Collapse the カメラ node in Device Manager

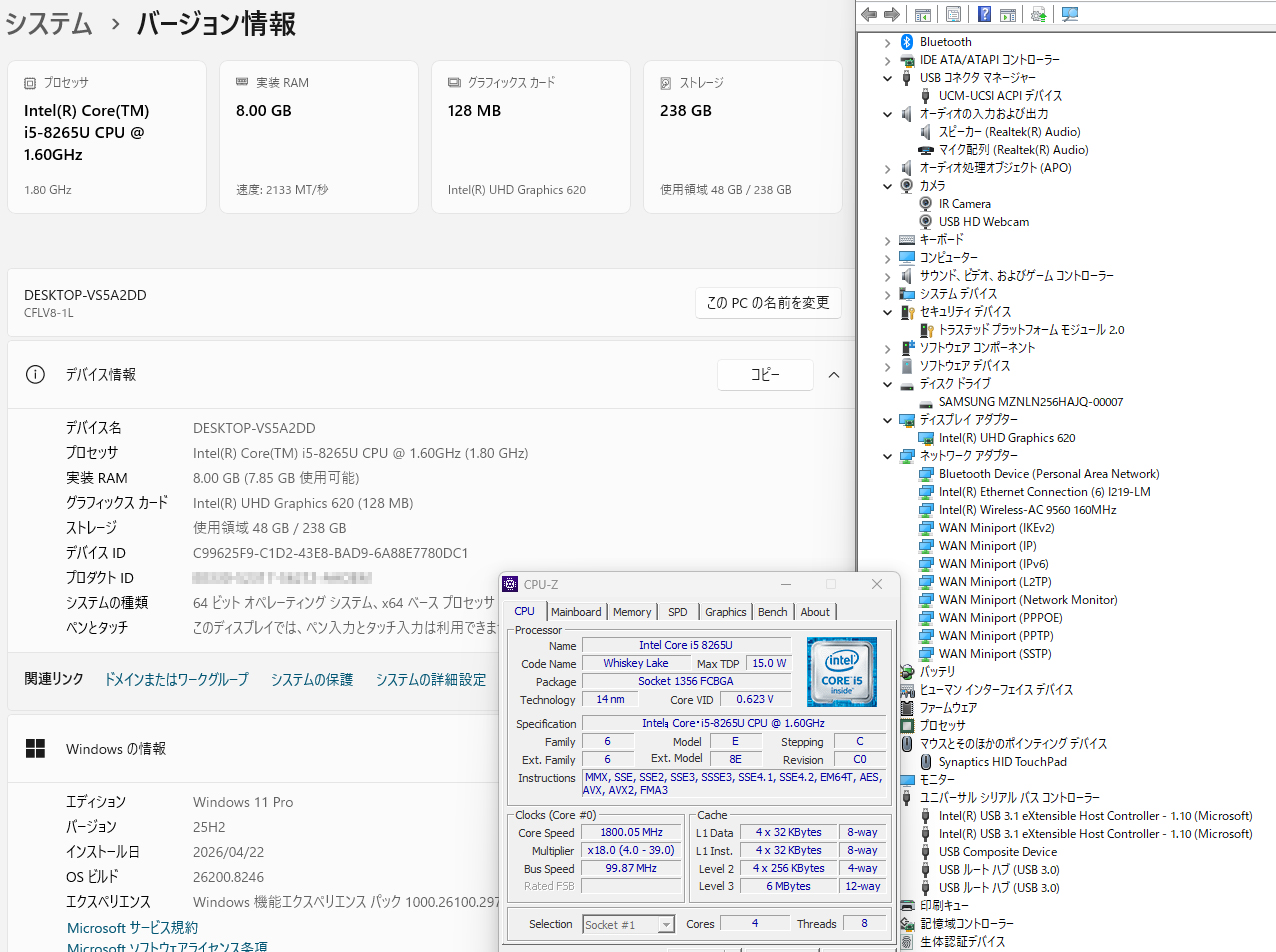click(887, 186)
